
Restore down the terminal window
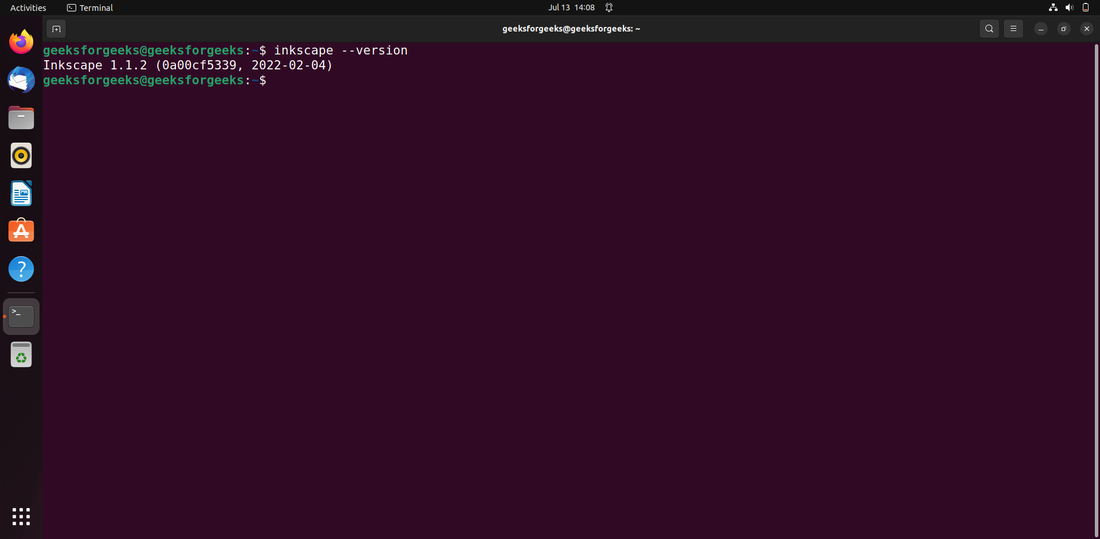[x=1064, y=29]
